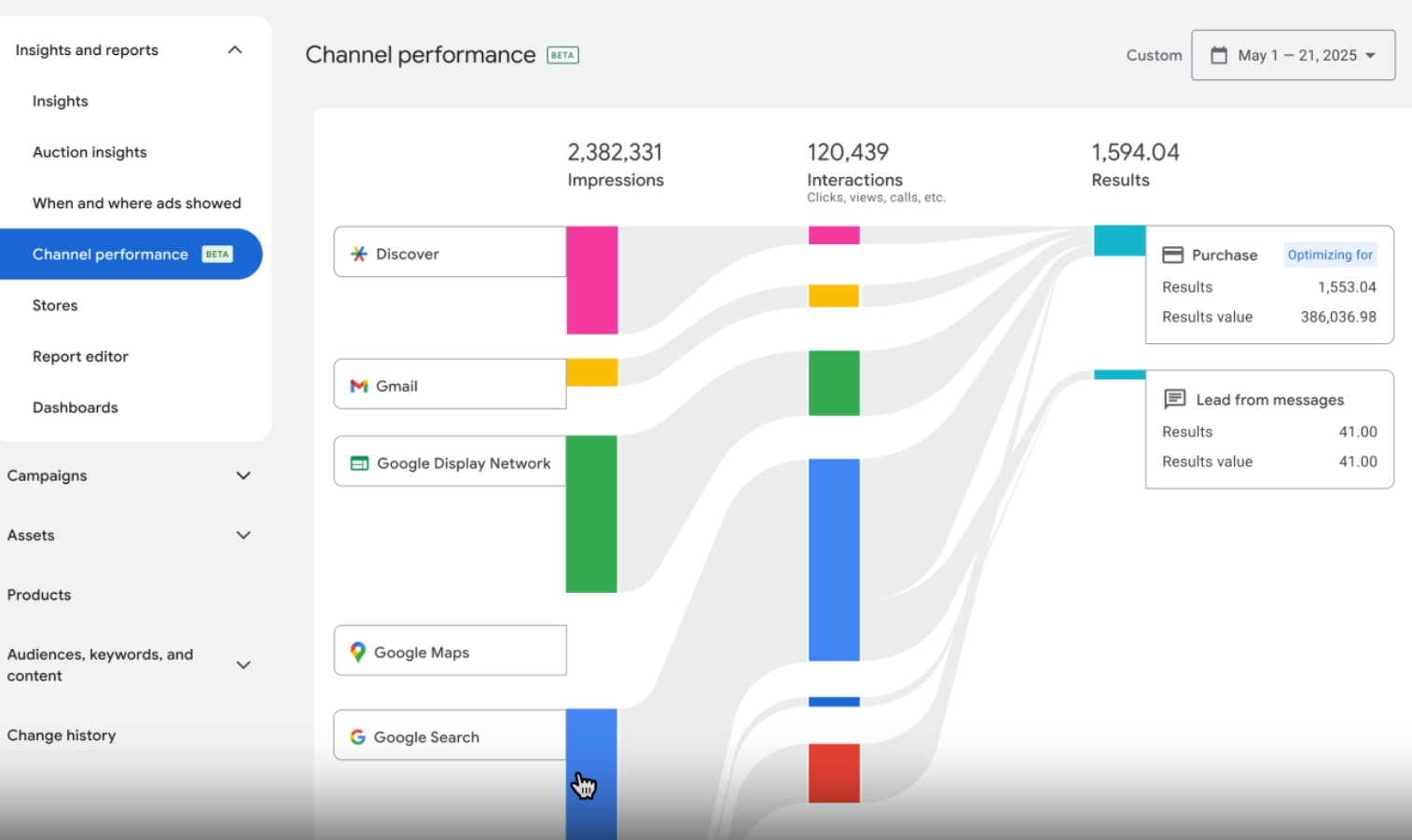Click the pink Discover impressions bar
Screen dimensions: 1412x840
pyautogui.click(x=591, y=280)
